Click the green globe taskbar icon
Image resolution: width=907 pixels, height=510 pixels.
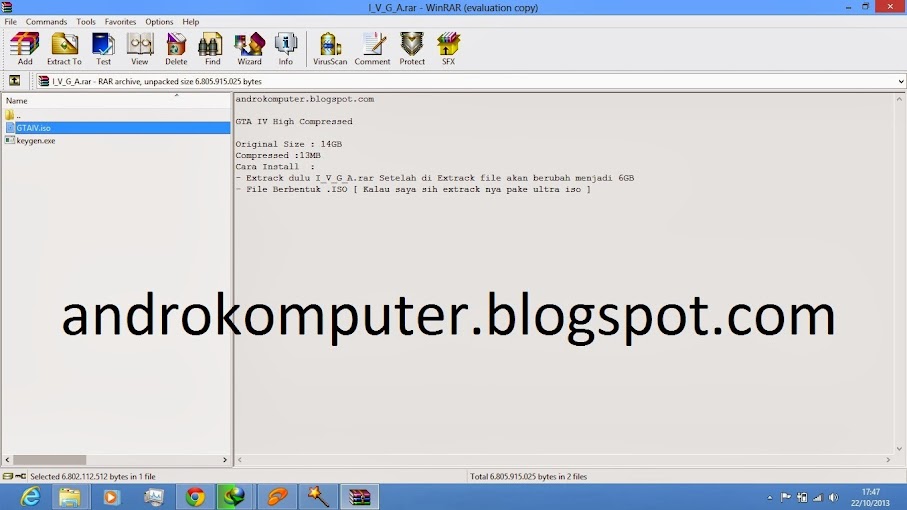(234, 497)
